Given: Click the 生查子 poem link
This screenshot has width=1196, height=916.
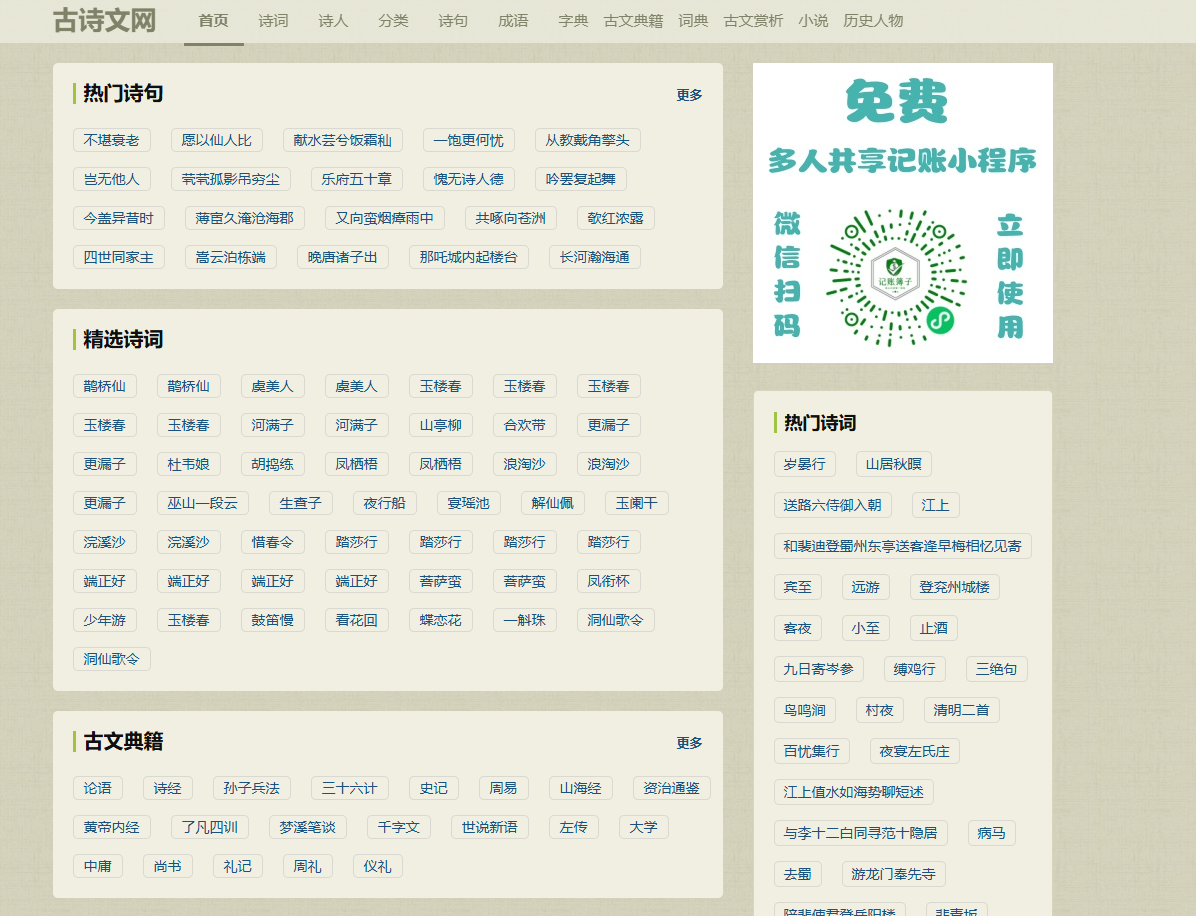Looking at the screenshot, I should [301, 503].
